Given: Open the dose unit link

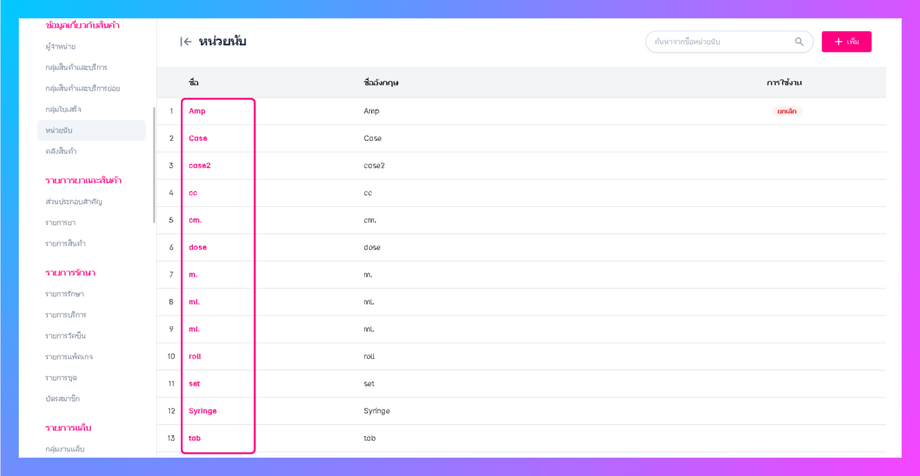Looking at the screenshot, I should click(x=198, y=247).
